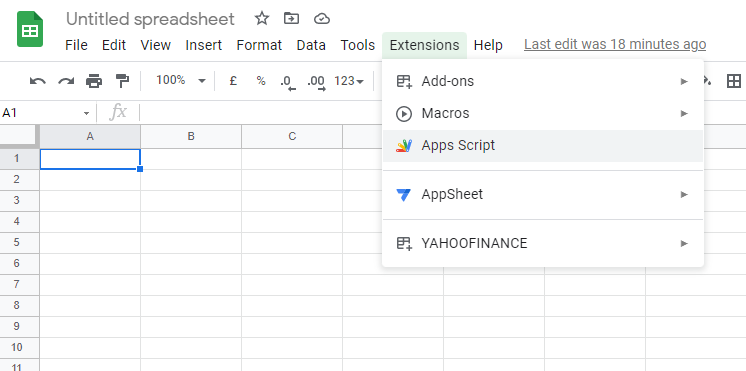Open the File menu
The width and height of the screenshot is (746, 371).
pos(76,45)
